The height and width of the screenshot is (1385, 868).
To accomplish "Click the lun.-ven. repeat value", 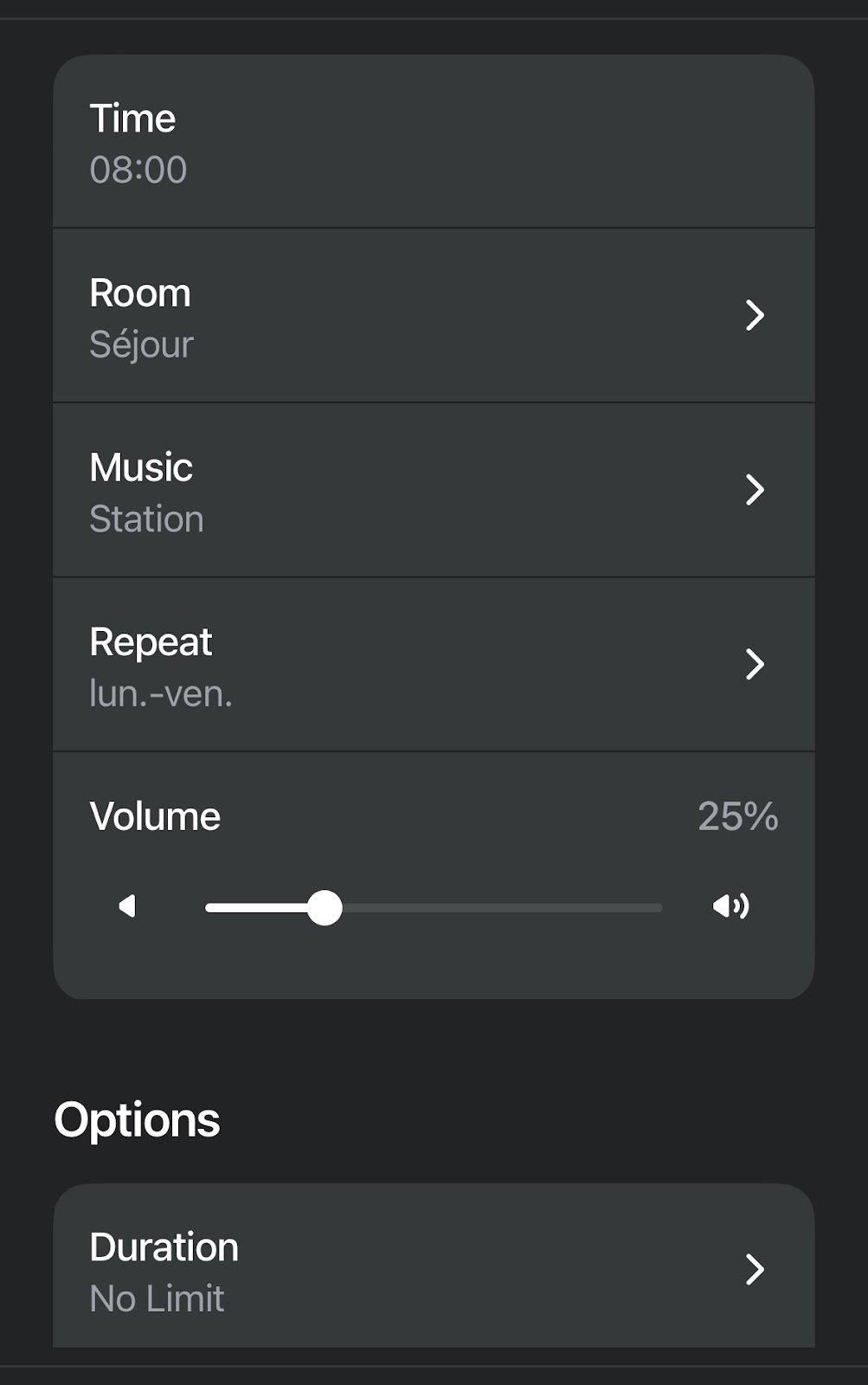I will click(161, 694).
